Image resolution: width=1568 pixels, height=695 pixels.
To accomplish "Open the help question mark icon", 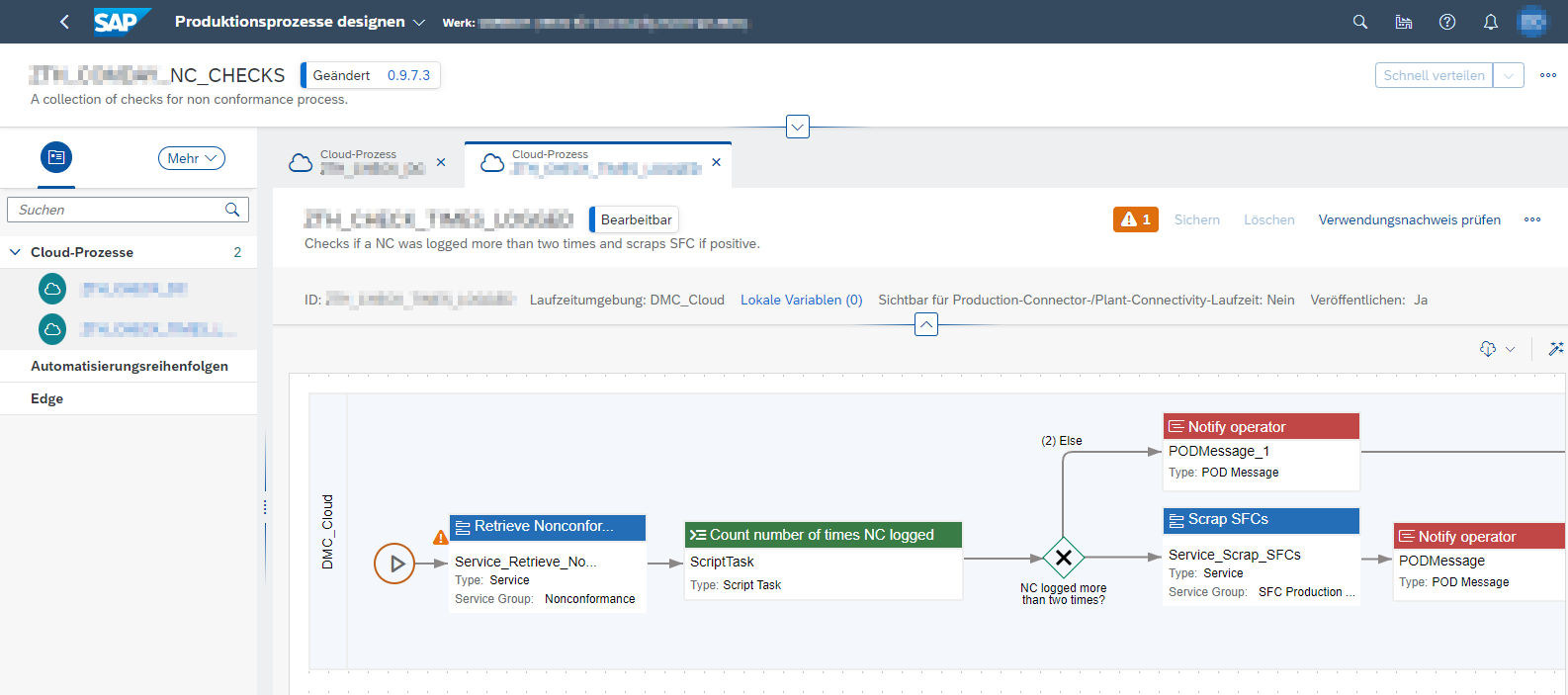I will tap(1447, 22).
